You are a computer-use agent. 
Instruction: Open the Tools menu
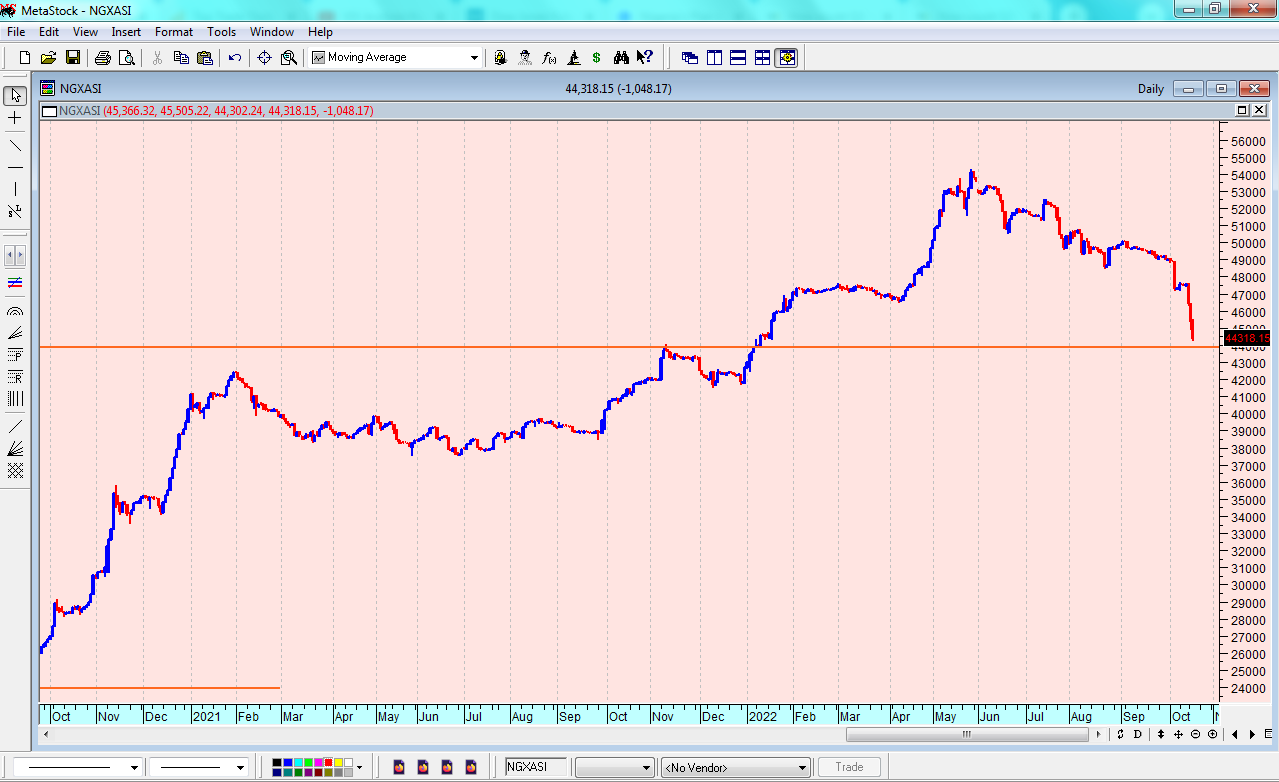click(222, 32)
